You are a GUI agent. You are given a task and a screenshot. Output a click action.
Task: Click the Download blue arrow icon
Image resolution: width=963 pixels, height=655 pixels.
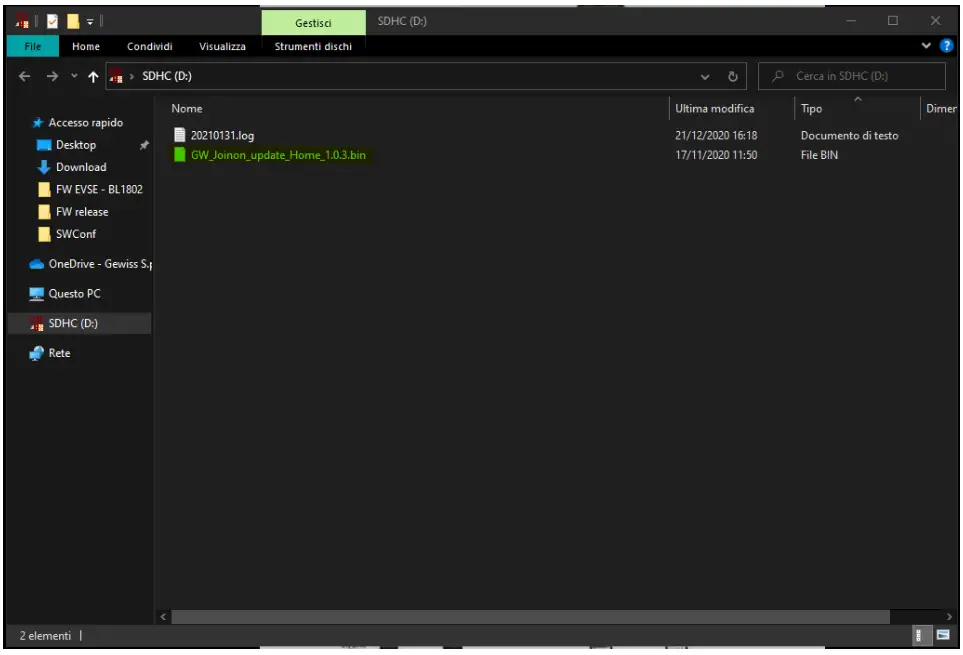[44, 167]
